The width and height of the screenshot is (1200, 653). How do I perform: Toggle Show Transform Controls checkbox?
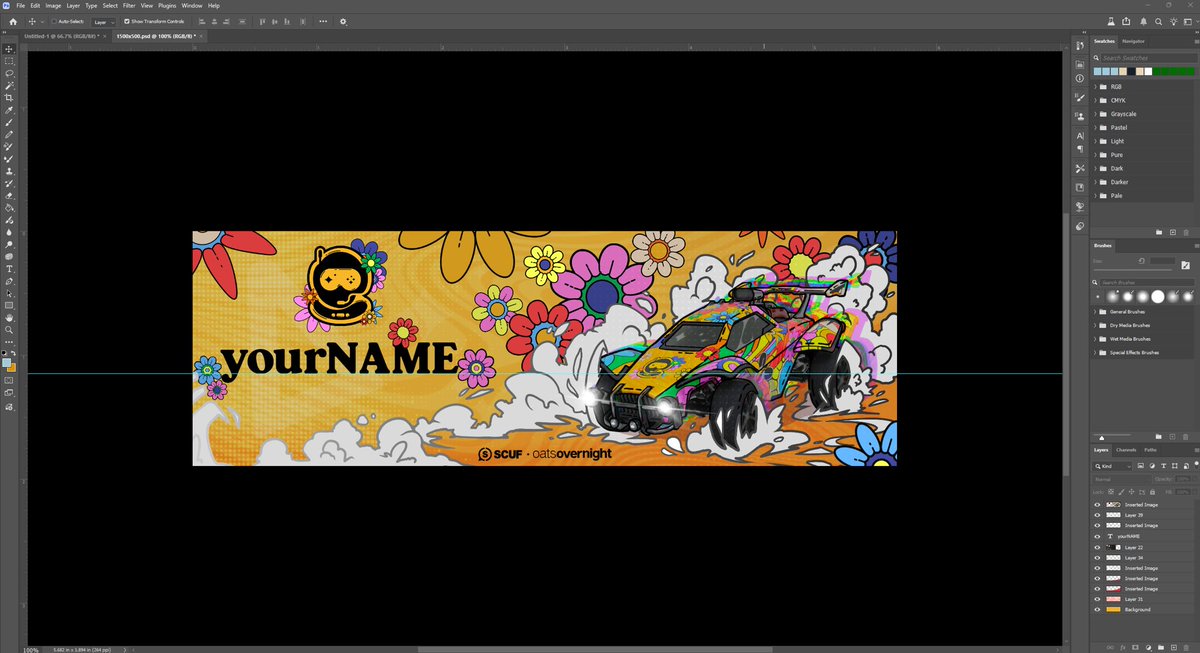(x=127, y=21)
